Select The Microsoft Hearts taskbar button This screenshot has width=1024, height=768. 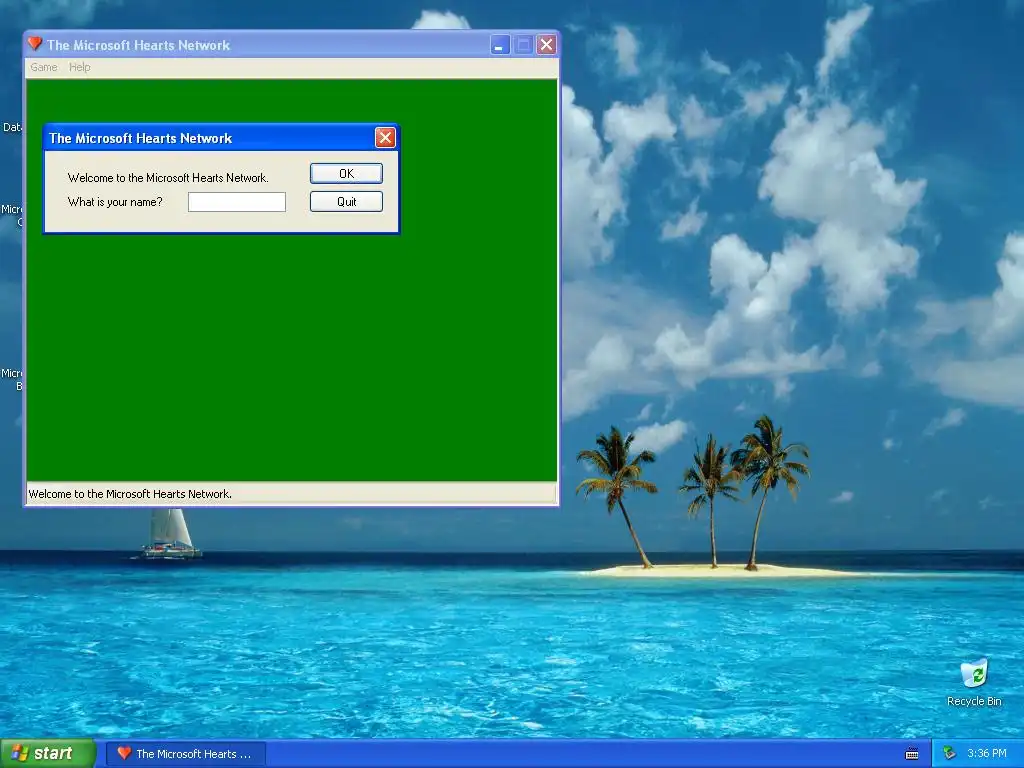click(x=186, y=754)
